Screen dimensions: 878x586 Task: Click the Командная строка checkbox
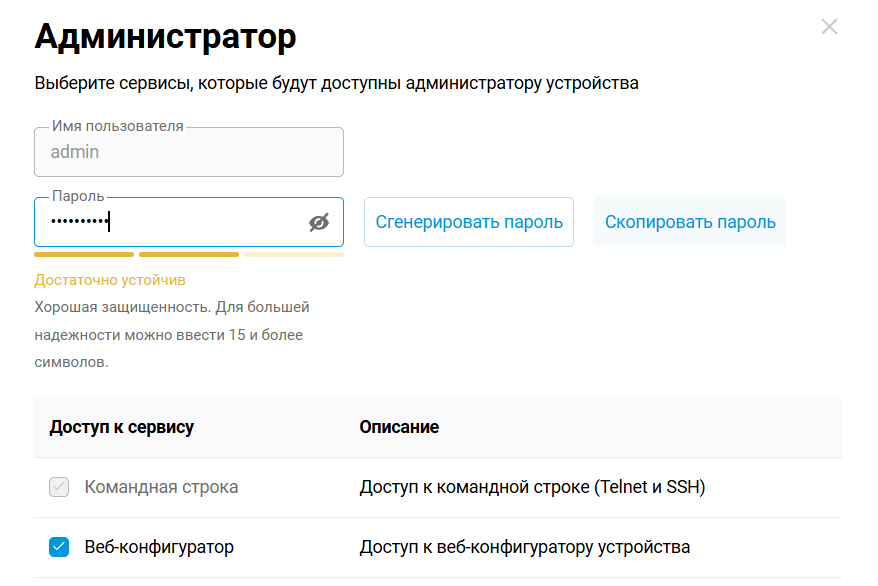[59, 487]
